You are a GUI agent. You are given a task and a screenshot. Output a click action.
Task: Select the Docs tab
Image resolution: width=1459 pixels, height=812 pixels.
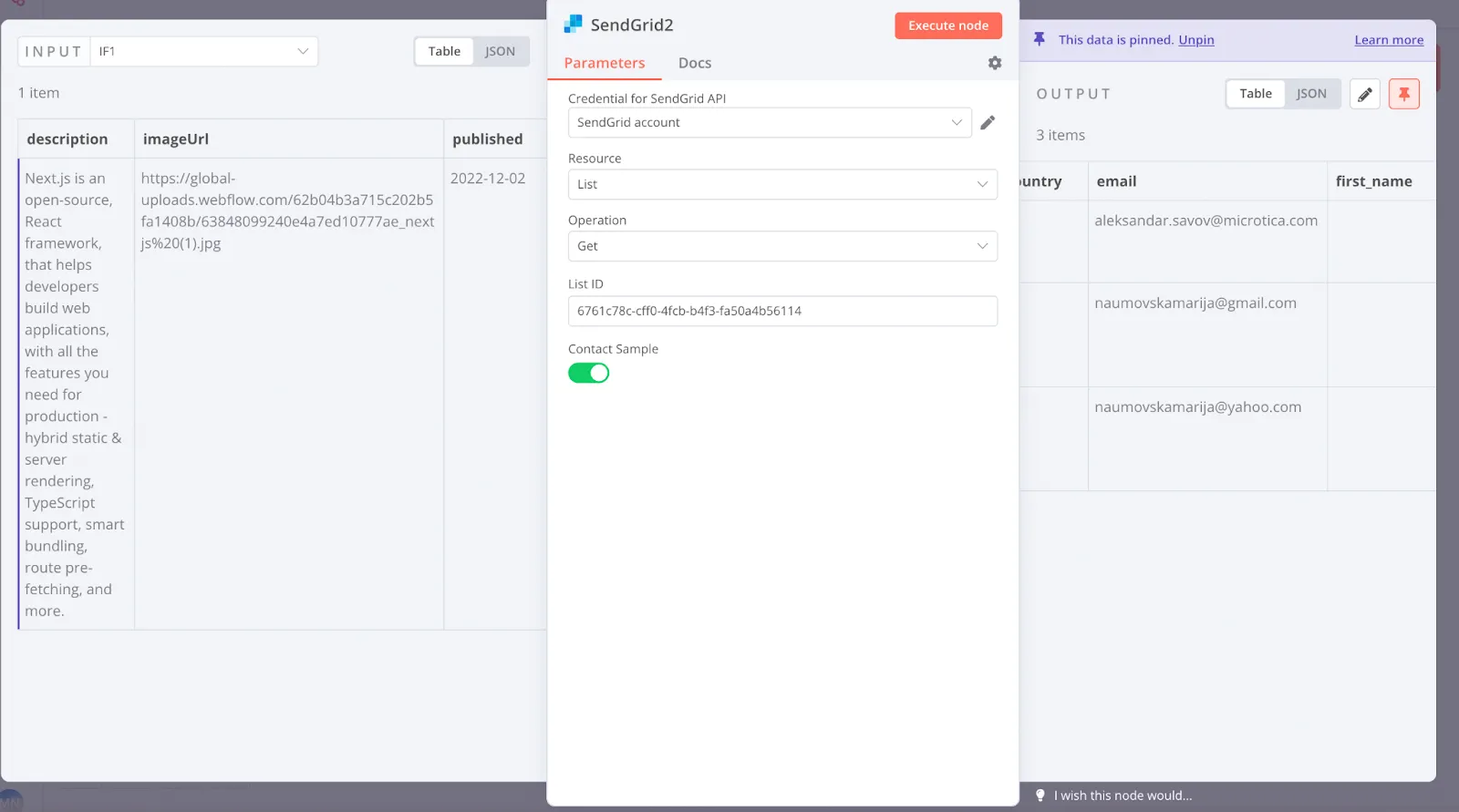[x=695, y=63]
